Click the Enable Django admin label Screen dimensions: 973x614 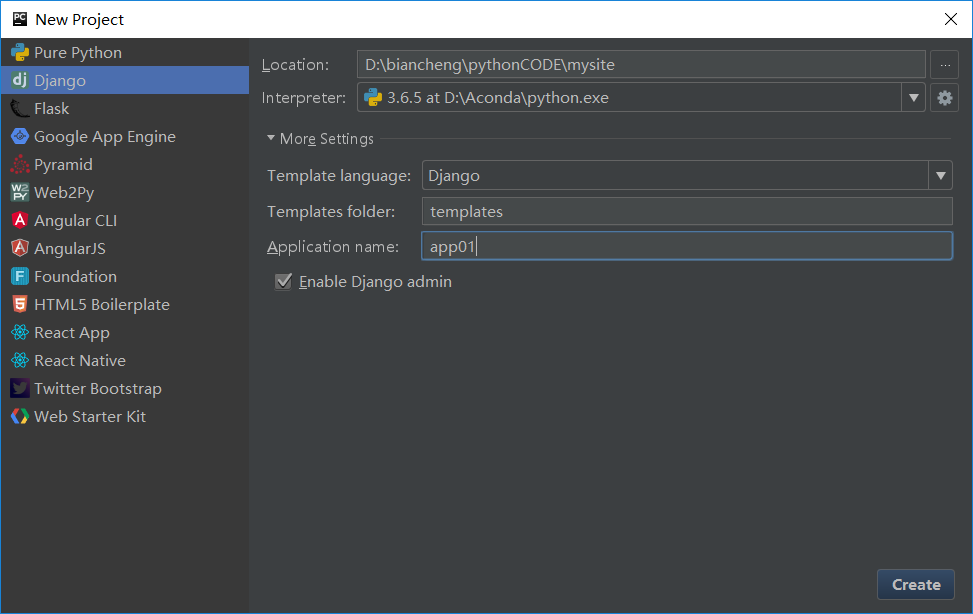[x=375, y=282]
